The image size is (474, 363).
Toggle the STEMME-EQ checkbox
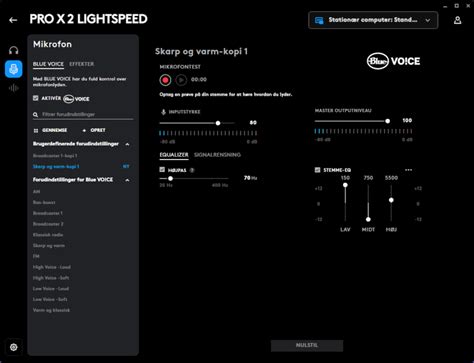tap(317, 170)
